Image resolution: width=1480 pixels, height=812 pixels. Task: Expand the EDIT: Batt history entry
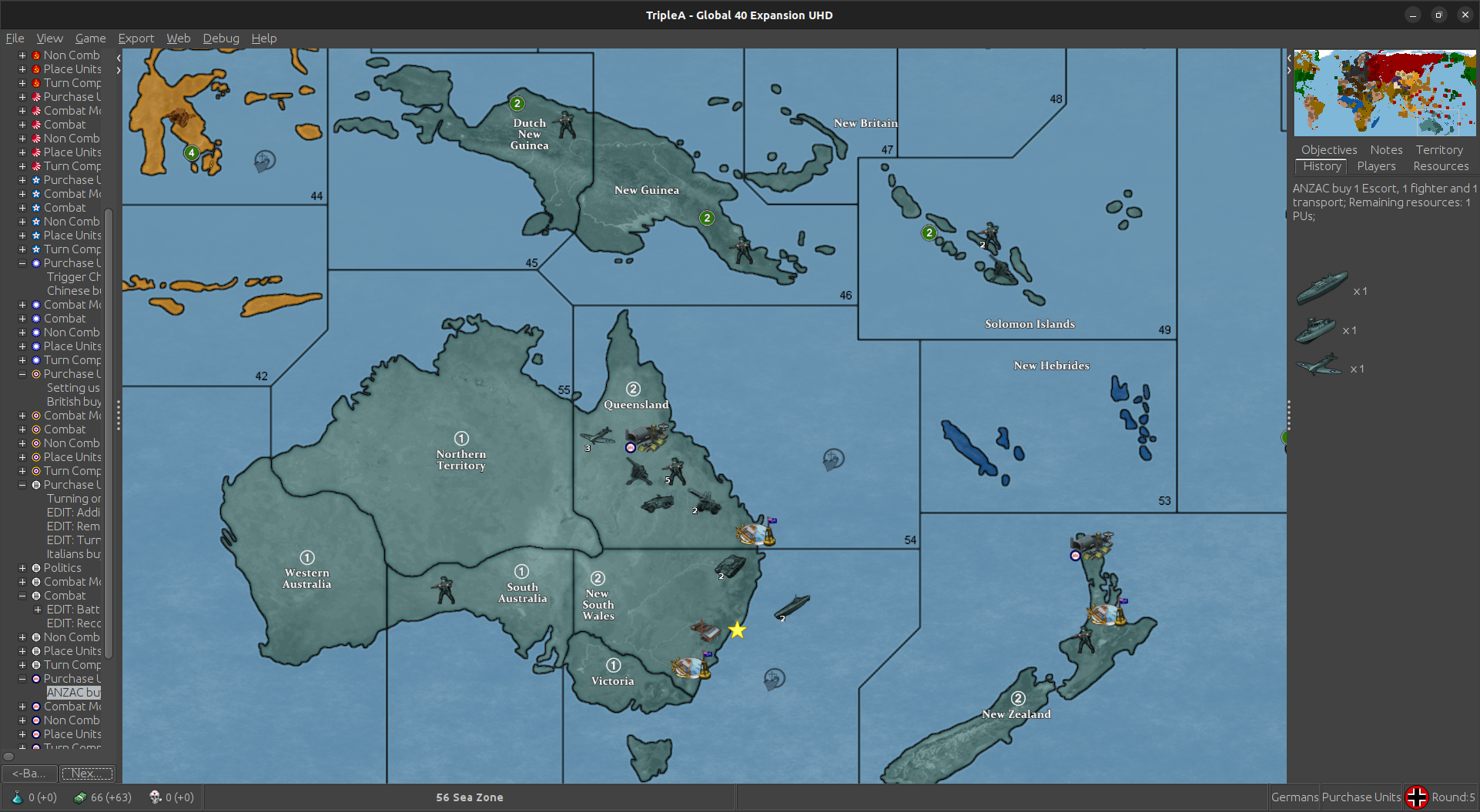click(x=38, y=609)
